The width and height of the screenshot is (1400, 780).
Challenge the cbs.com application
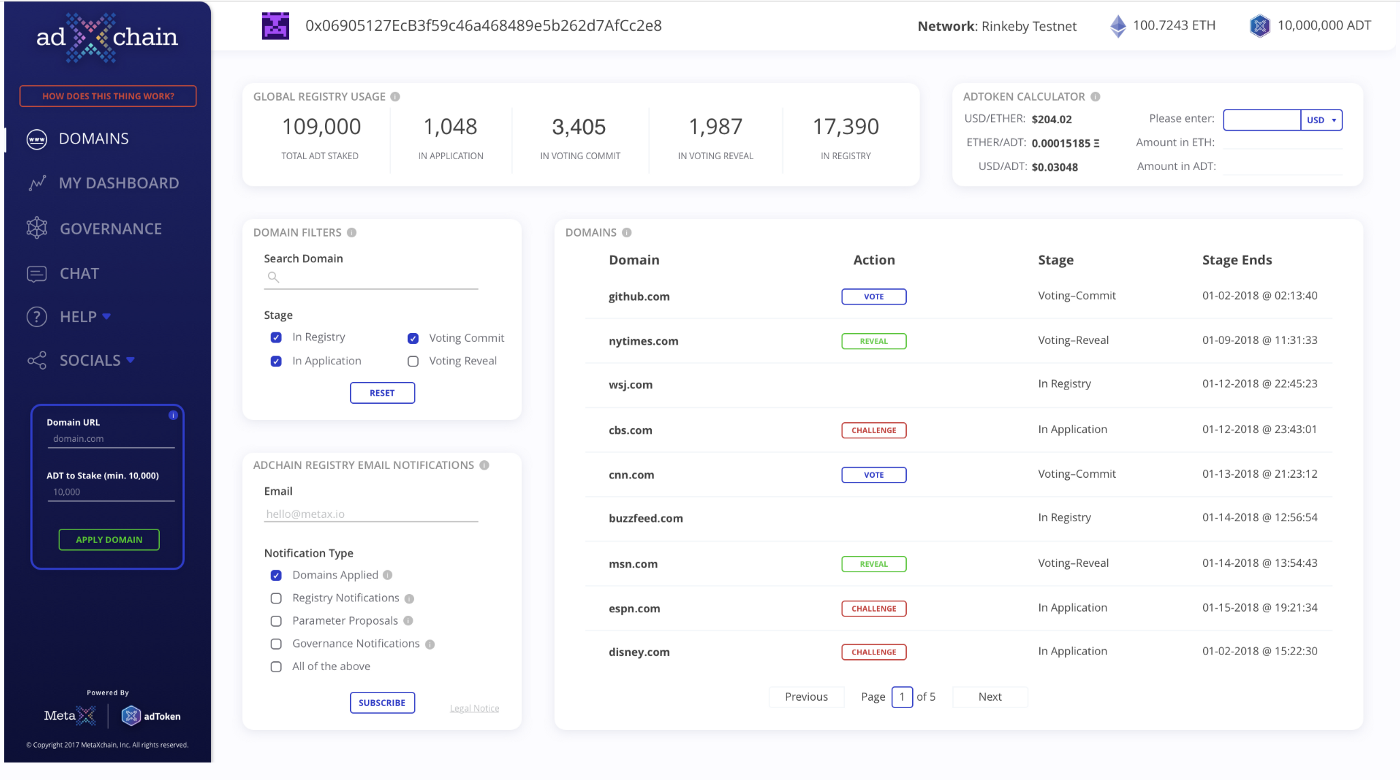click(x=874, y=431)
